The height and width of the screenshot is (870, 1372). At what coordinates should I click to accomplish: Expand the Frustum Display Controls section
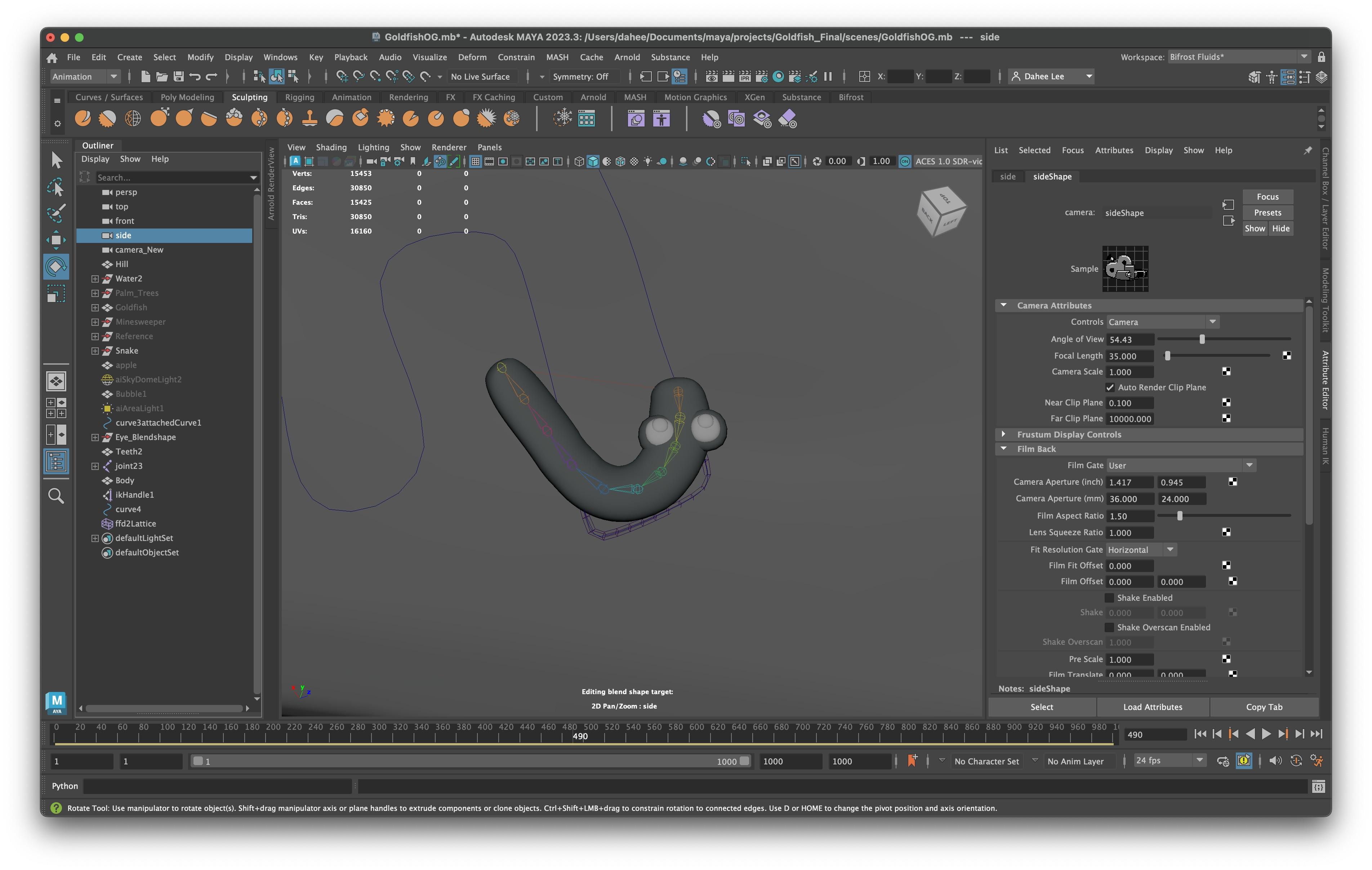pos(1003,434)
